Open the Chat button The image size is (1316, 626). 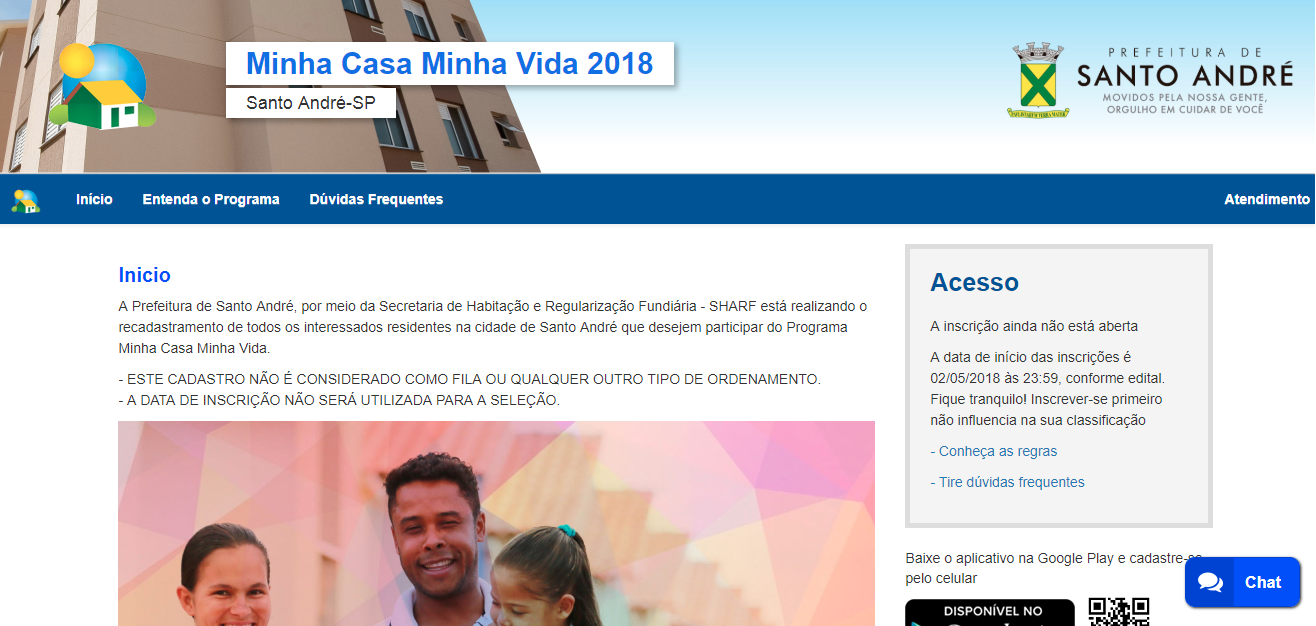click(1242, 582)
